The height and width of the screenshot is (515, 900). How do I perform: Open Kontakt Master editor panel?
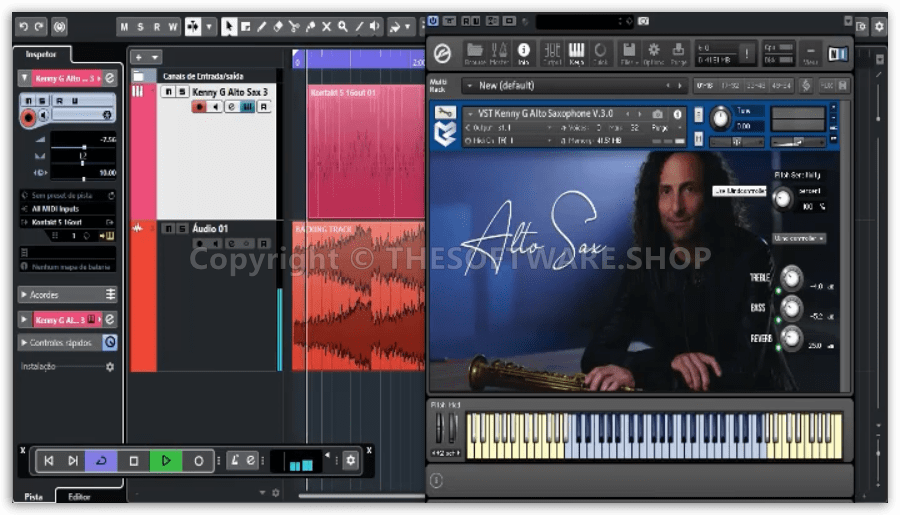pos(499,53)
